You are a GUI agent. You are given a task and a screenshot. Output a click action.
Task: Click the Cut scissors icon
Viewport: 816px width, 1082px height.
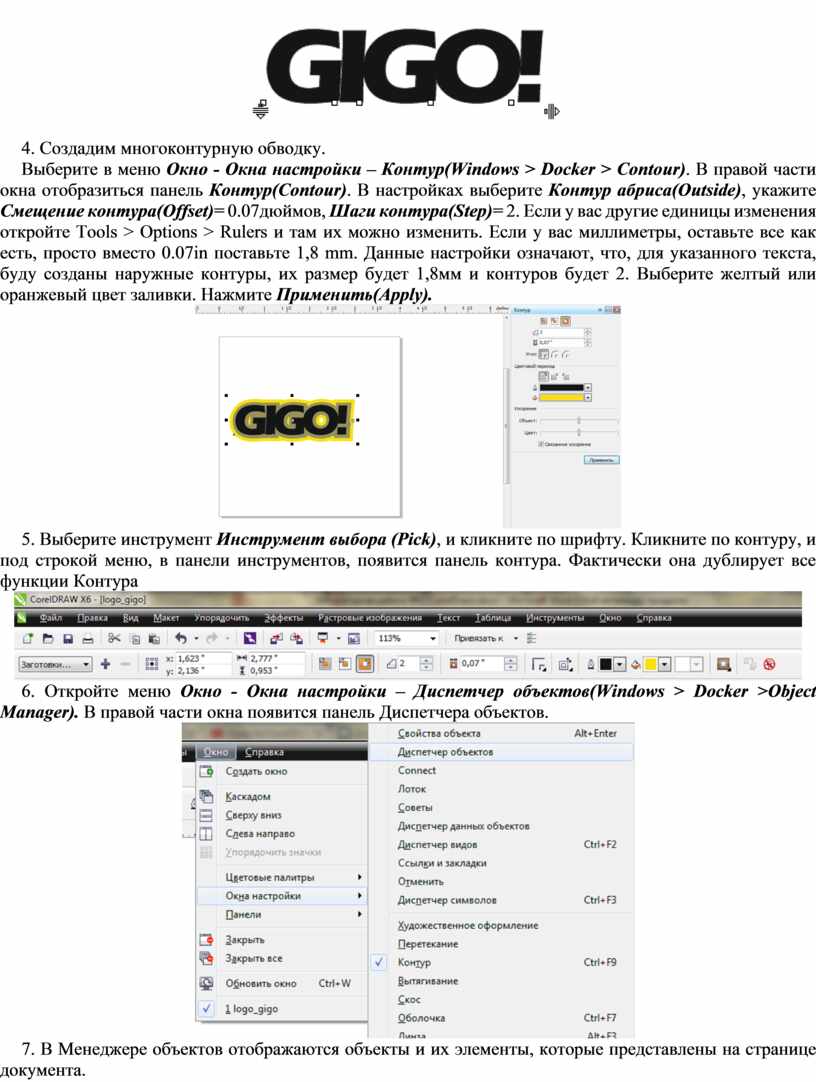(x=115, y=638)
